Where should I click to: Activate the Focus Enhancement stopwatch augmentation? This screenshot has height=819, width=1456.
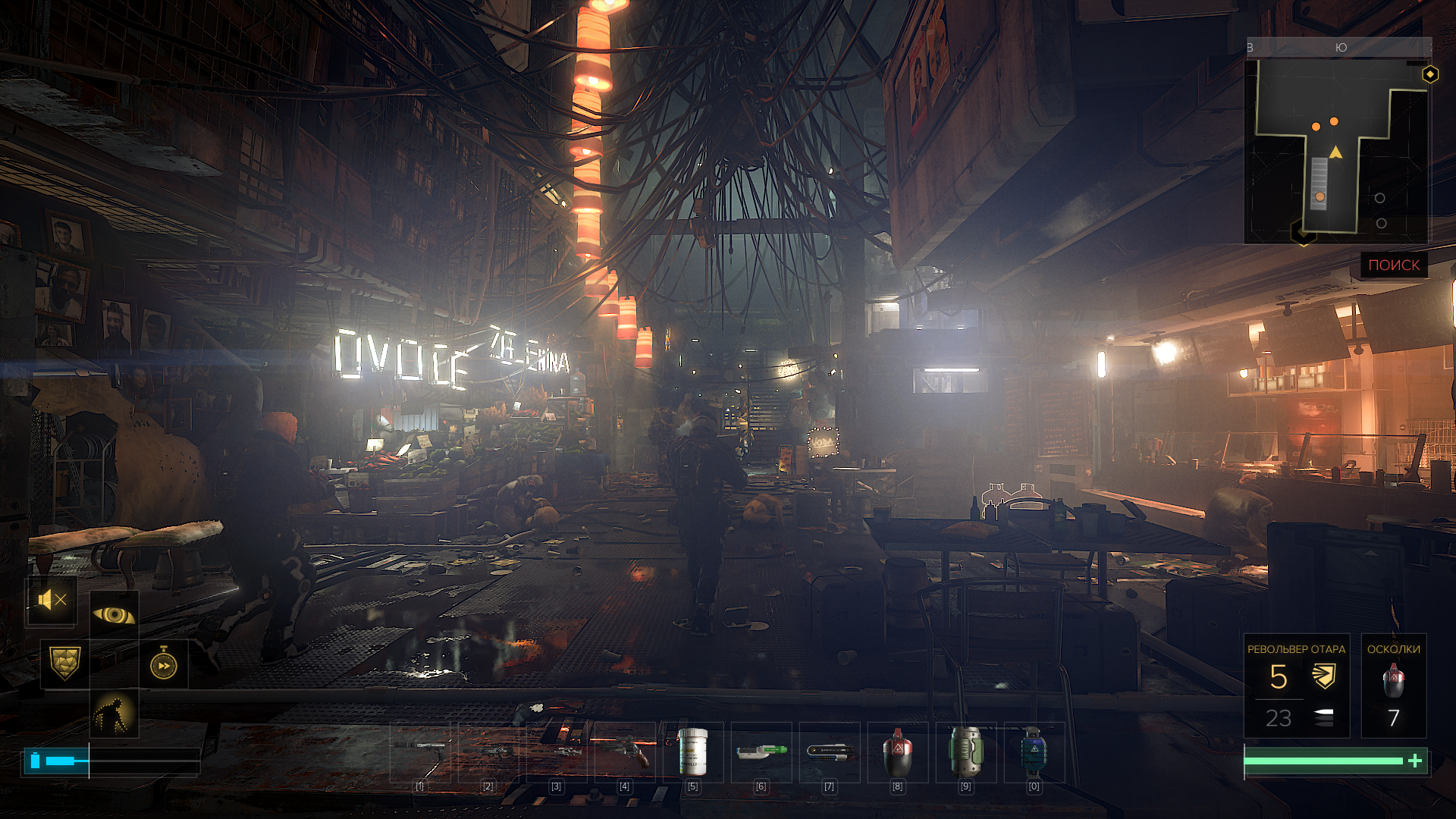[164, 664]
